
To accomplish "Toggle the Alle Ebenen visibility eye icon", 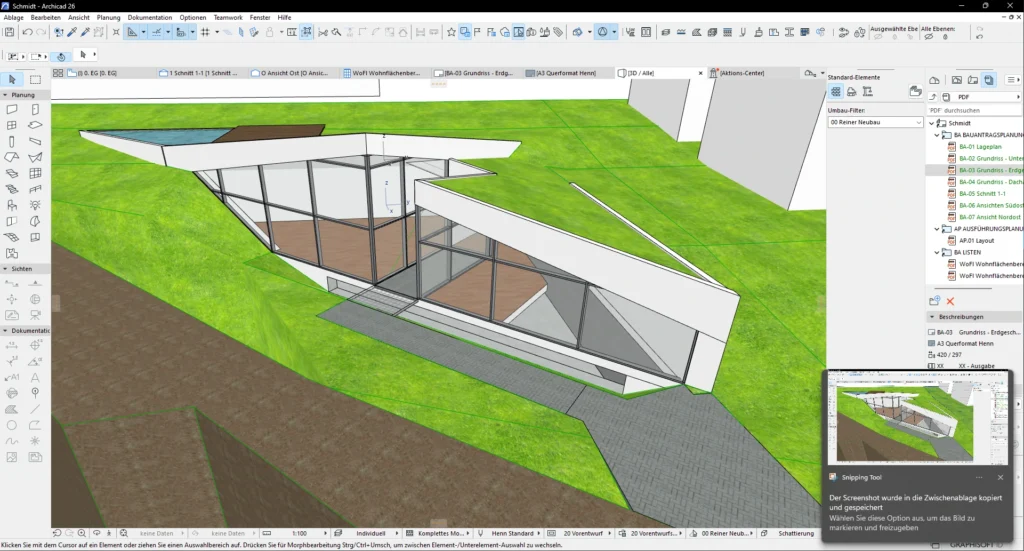I will [929, 37].
